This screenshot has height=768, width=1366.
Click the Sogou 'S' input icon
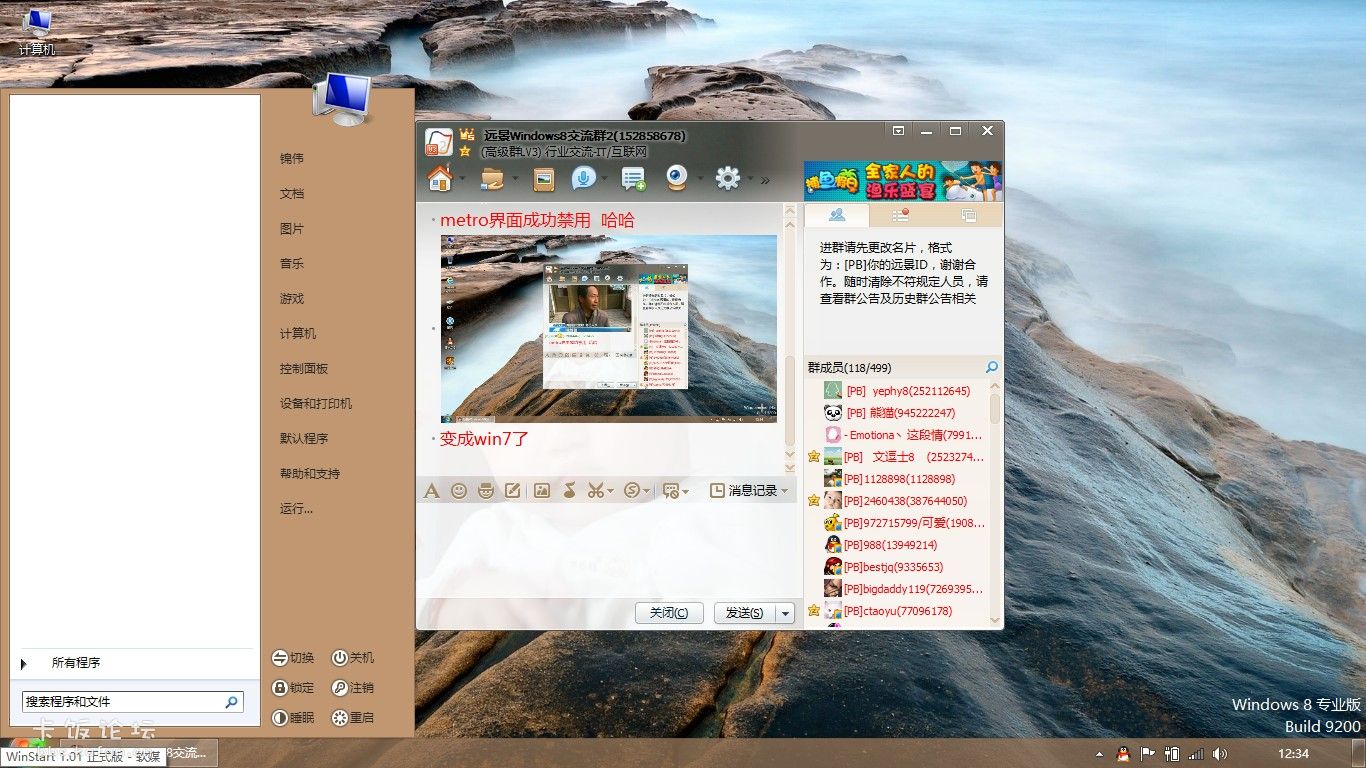[x=632, y=491]
